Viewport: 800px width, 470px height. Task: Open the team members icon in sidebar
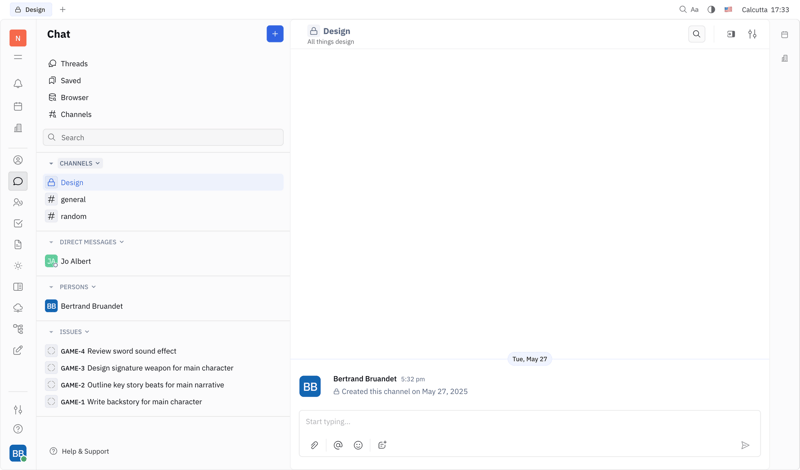tap(18, 203)
